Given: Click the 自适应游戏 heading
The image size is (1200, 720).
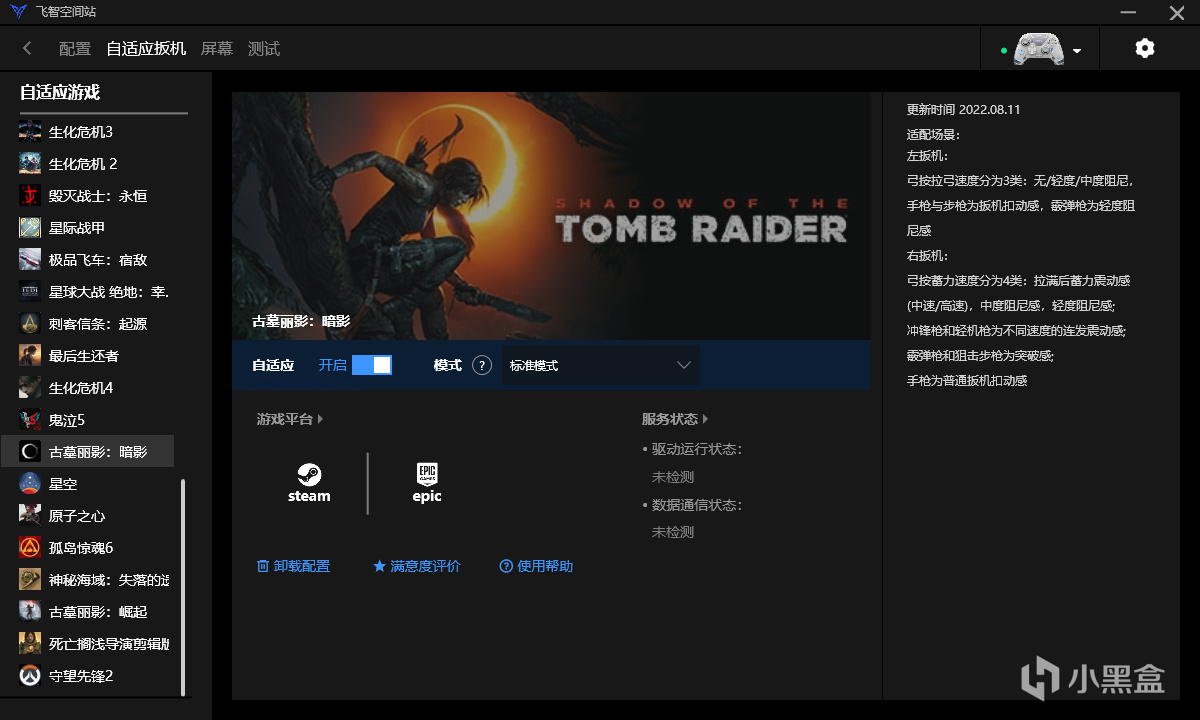Looking at the screenshot, I should pos(60,92).
